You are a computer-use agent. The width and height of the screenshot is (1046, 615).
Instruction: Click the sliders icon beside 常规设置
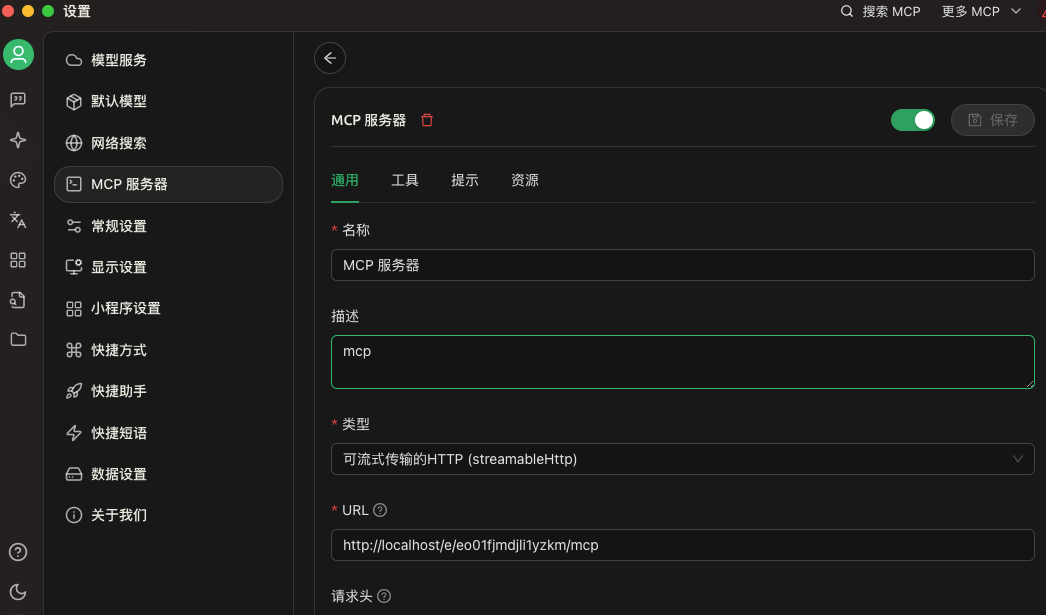tap(74, 226)
